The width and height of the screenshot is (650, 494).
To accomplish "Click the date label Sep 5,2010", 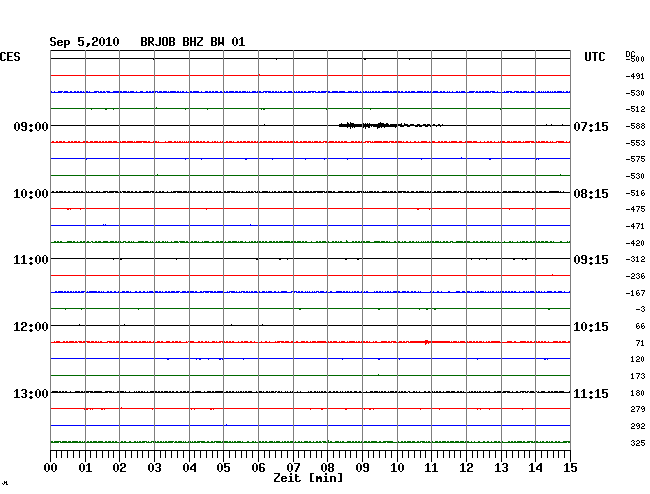I will [84, 42].
